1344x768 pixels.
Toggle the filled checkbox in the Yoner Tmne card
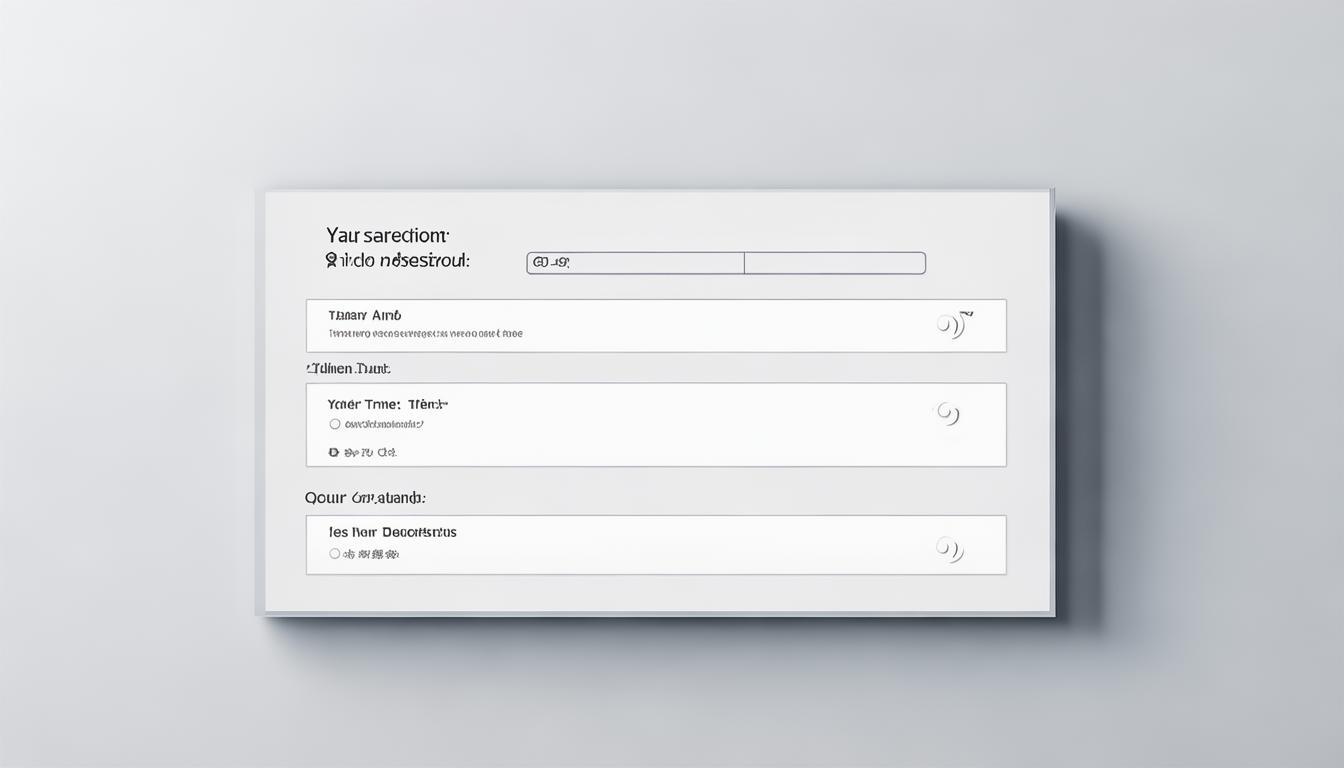click(x=334, y=453)
